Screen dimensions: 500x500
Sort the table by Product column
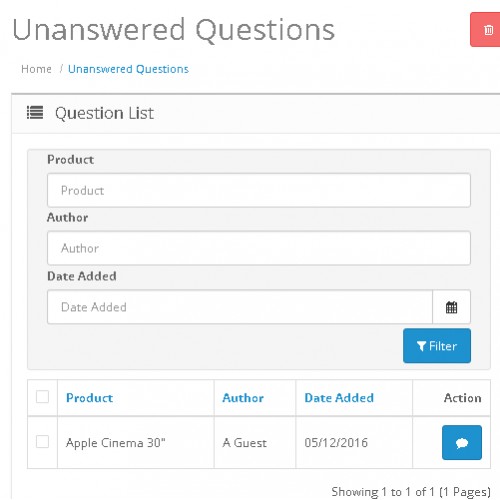[x=89, y=398]
